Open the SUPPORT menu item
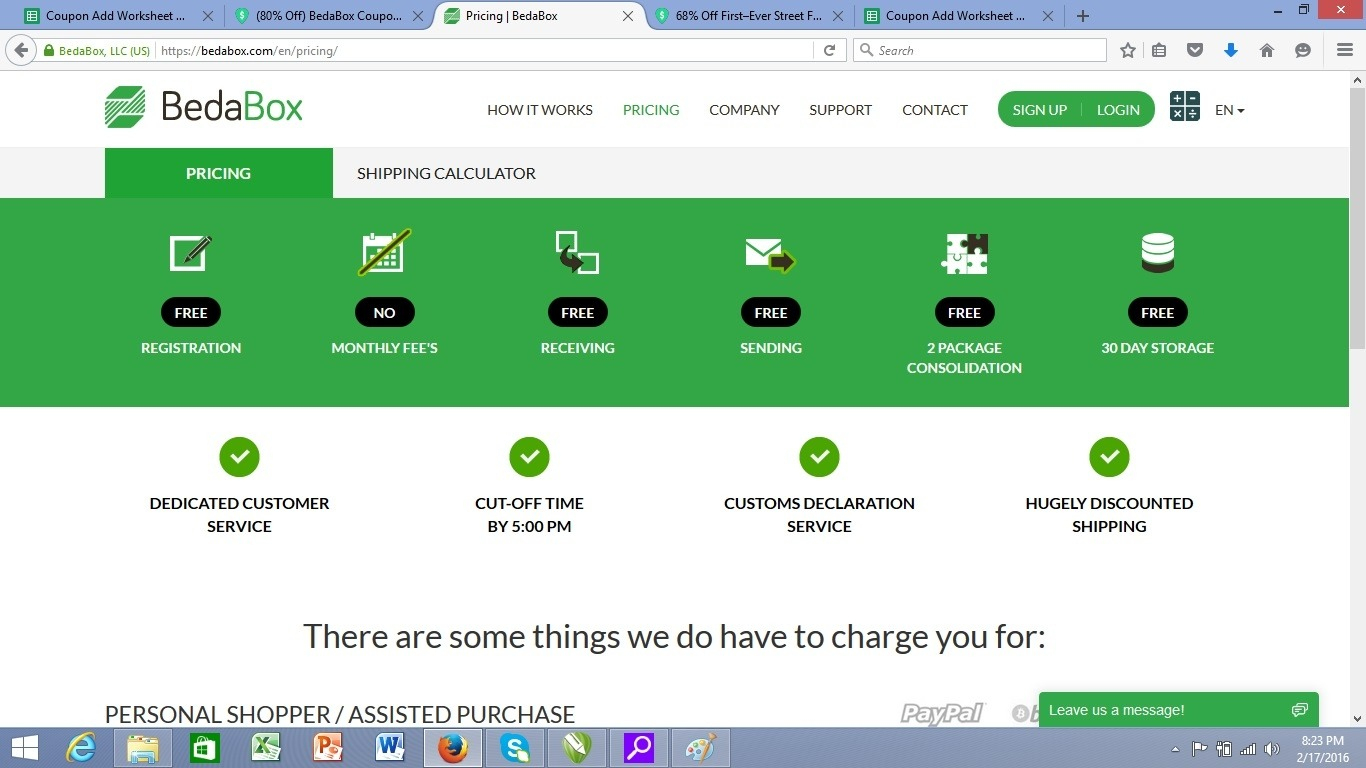 pyautogui.click(x=840, y=110)
